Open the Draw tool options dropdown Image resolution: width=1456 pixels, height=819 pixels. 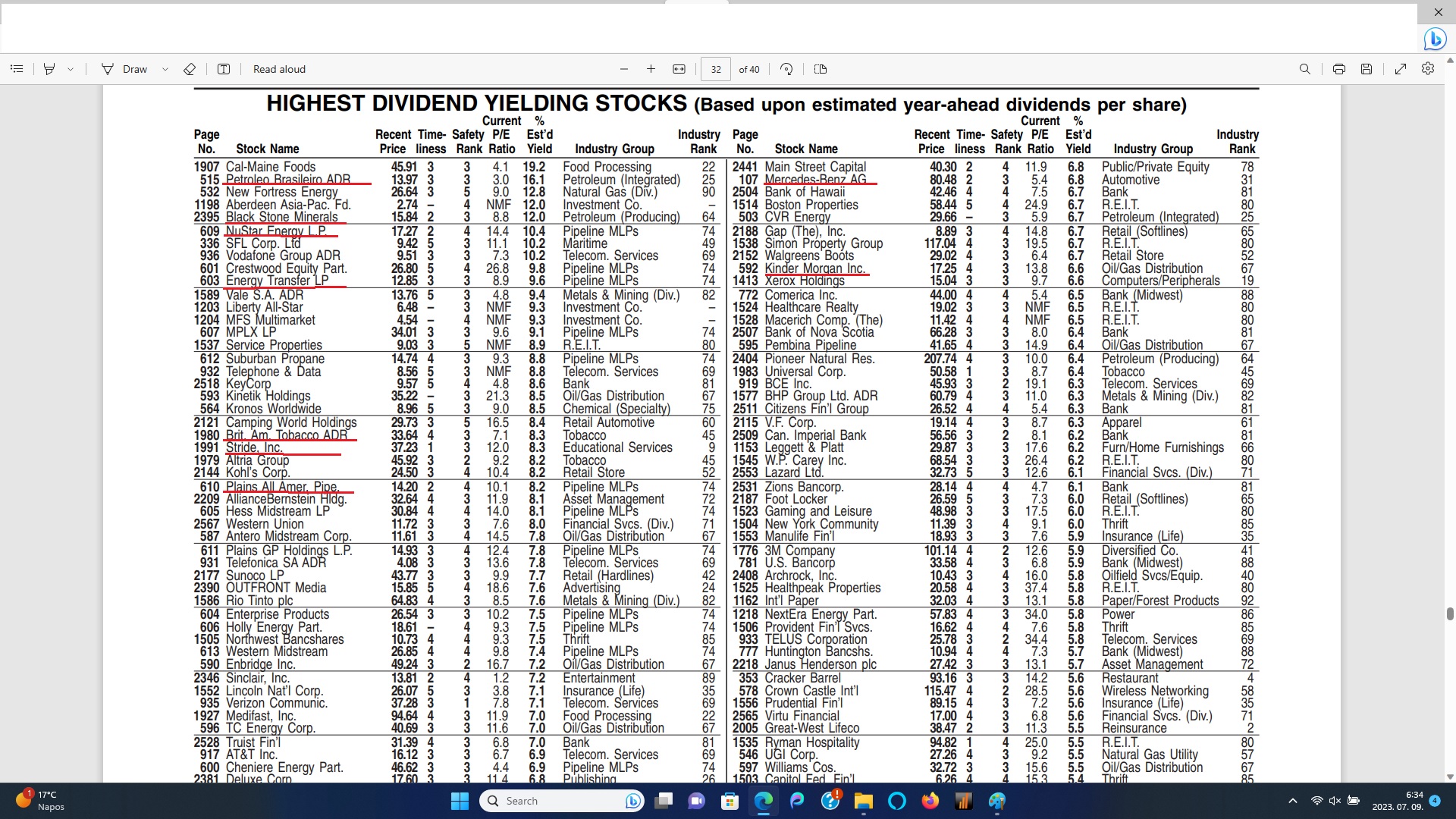(x=165, y=69)
